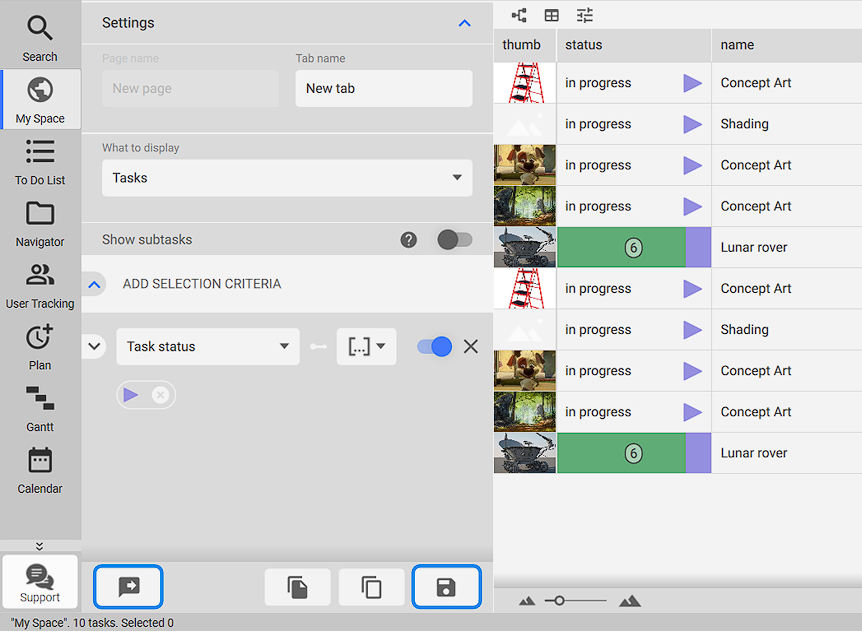Click the large mountains thumbnail size icon
Image resolution: width=862 pixels, height=632 pixels.
[x=629, y=601]
